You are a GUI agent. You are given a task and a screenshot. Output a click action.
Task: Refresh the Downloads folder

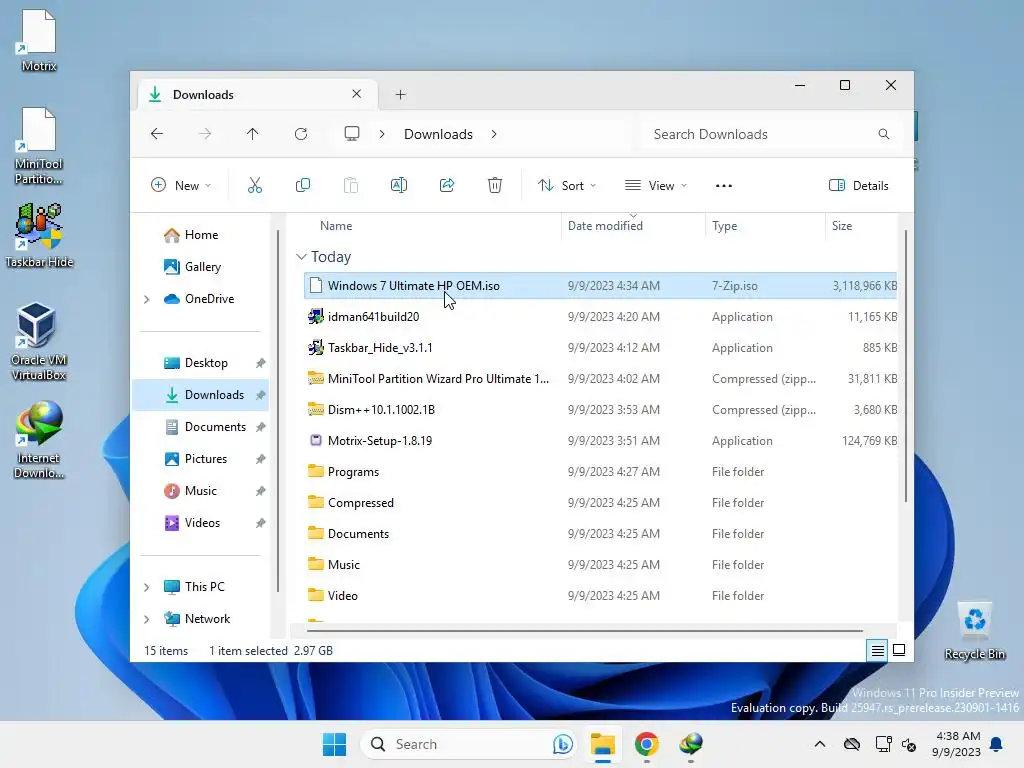pos(300,134)
